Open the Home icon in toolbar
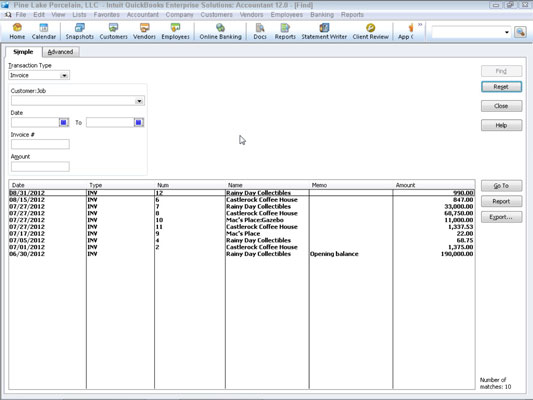The image size is (533, 400). pyautogui.click(x=17, y=31)
